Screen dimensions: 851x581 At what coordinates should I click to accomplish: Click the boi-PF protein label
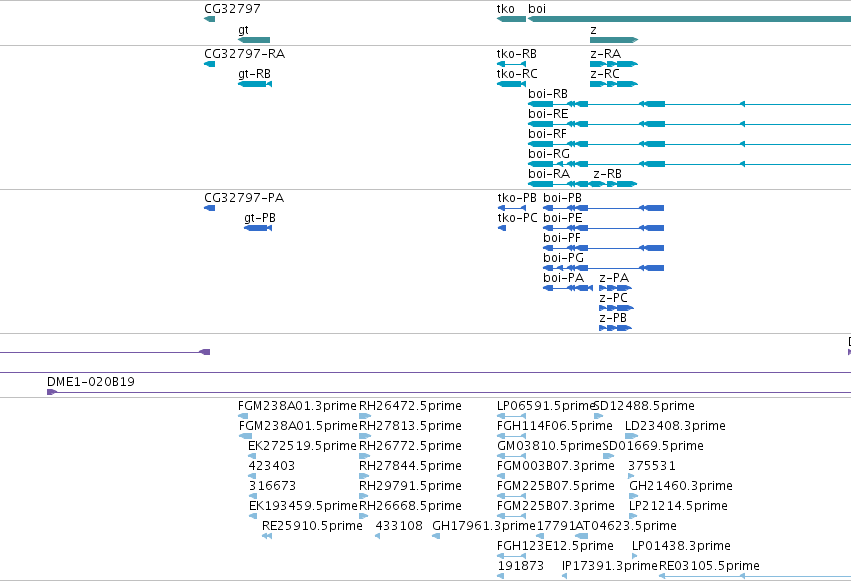[x=562, y=238]
